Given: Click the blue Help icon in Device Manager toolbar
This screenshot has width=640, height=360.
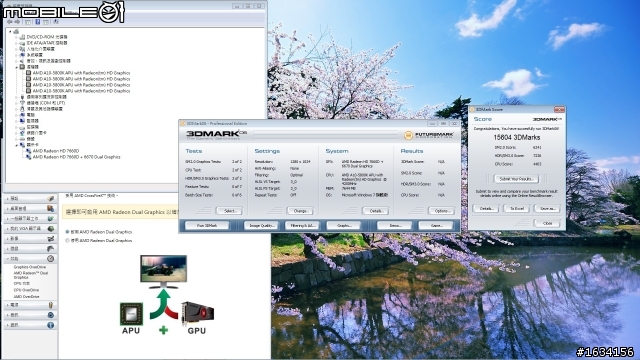Looking at the screenshot, I should [x=38, y=22].
